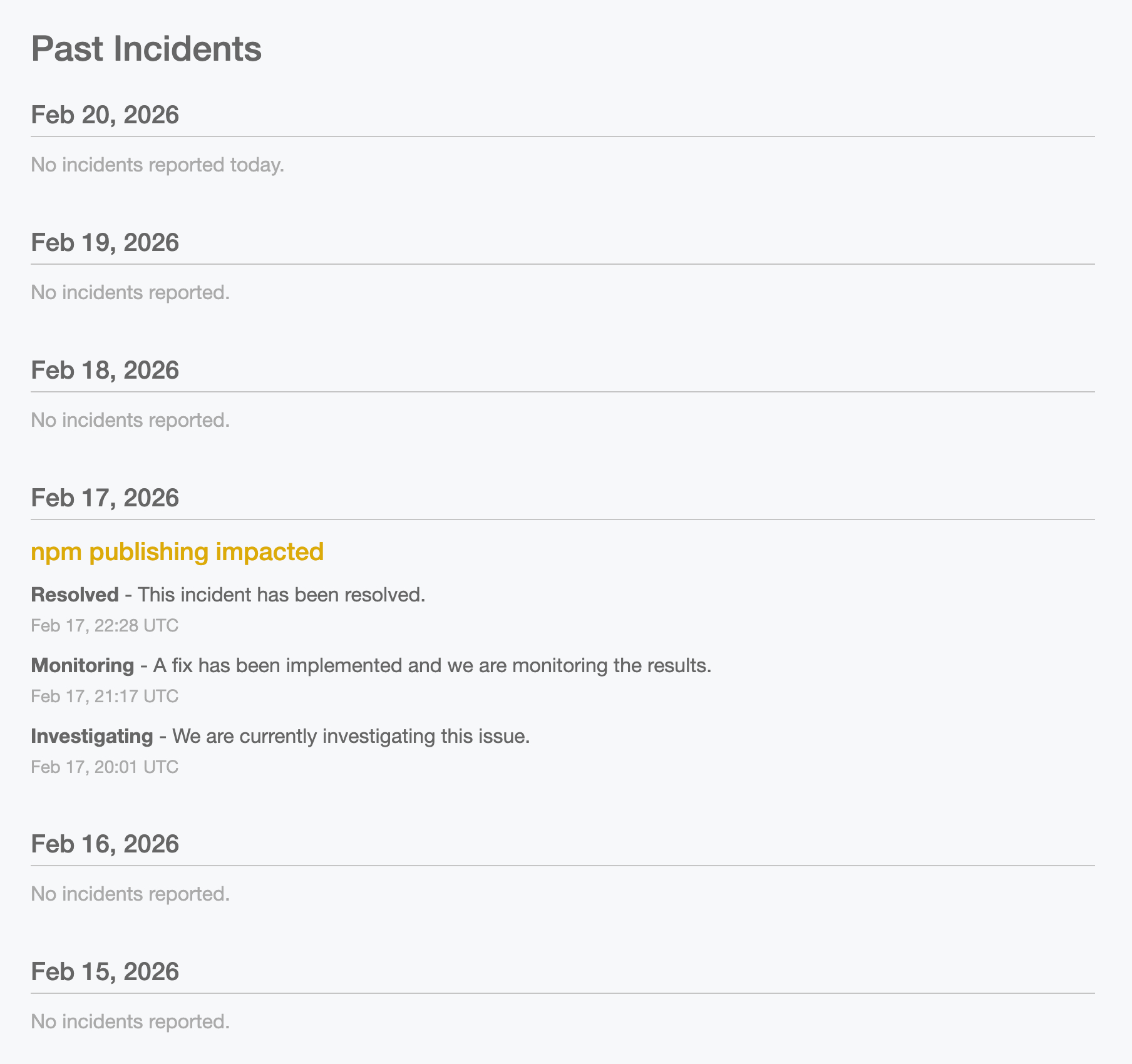Click the 20:01 UTC investigating timestamp
Viewport: 1132px width, 1064px height.
[x=105, y=767]
